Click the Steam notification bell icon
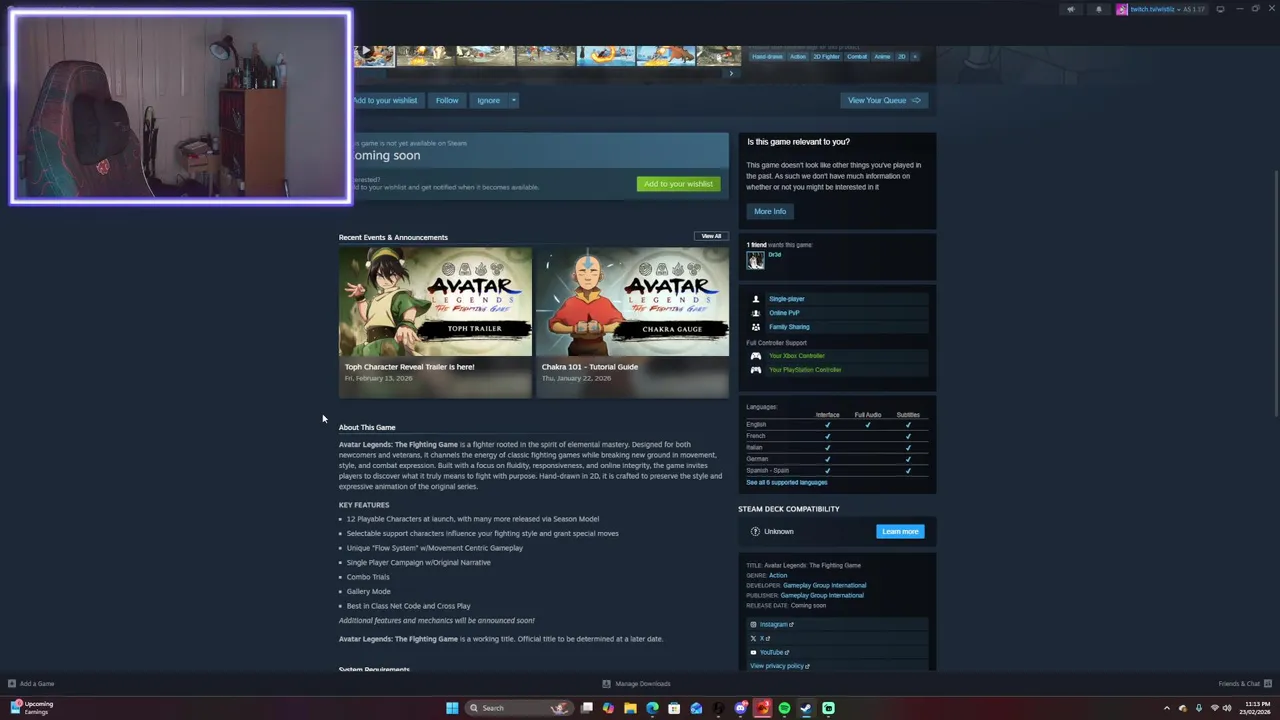Viewport: 1280px width, 720px height. tap(1098, 9)
